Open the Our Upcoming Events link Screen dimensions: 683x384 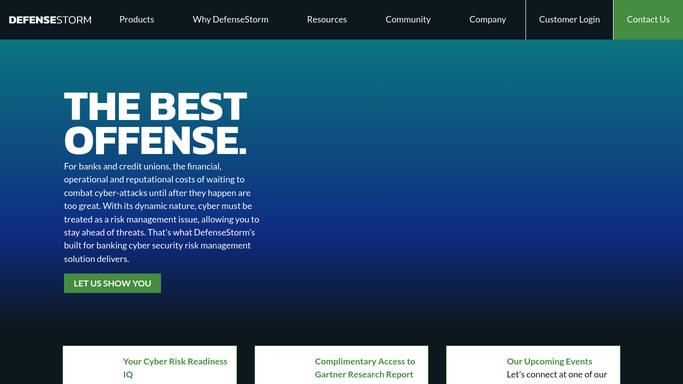549,361
